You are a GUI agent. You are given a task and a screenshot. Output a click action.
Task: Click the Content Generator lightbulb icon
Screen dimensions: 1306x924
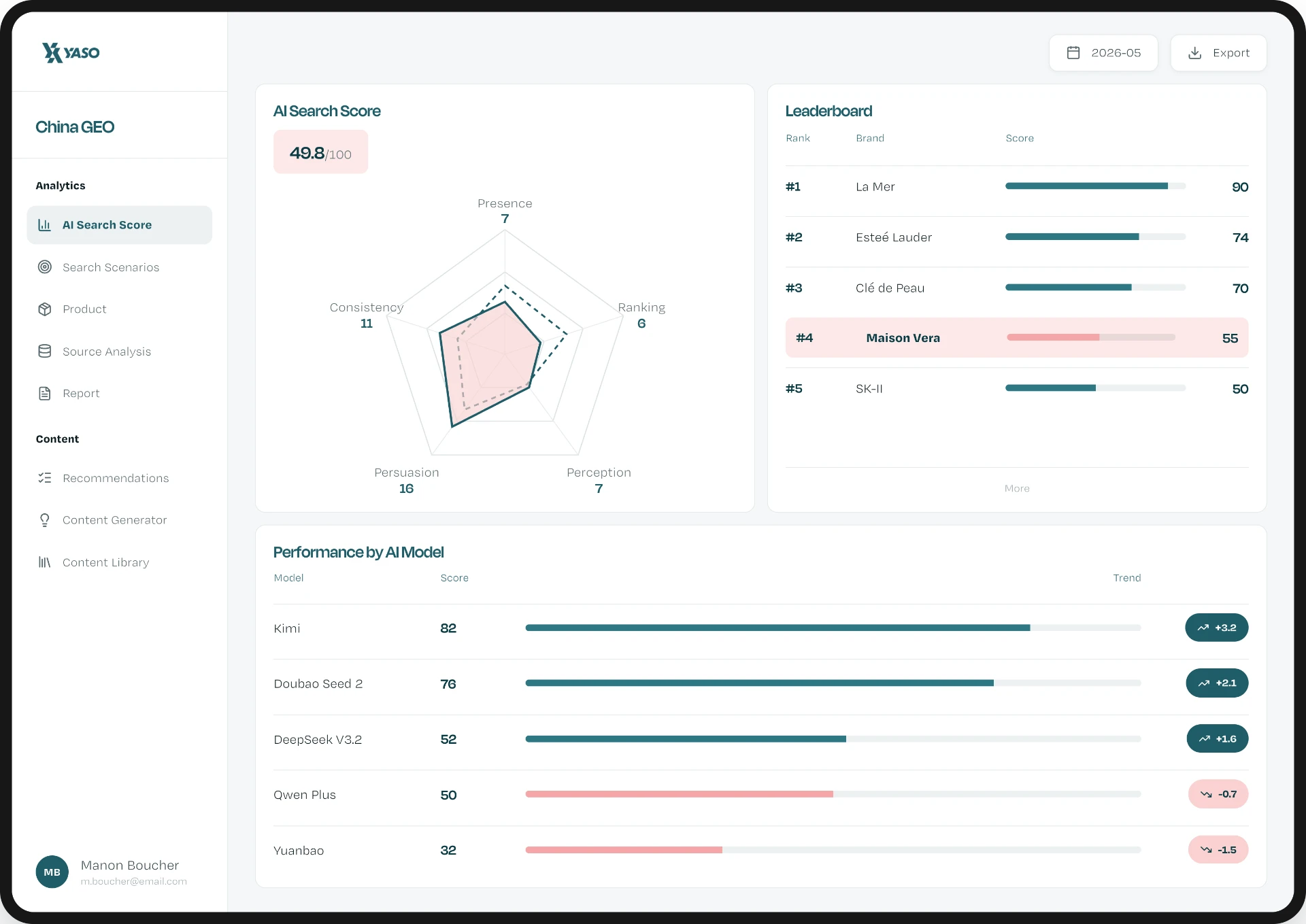tap(45, 520)
